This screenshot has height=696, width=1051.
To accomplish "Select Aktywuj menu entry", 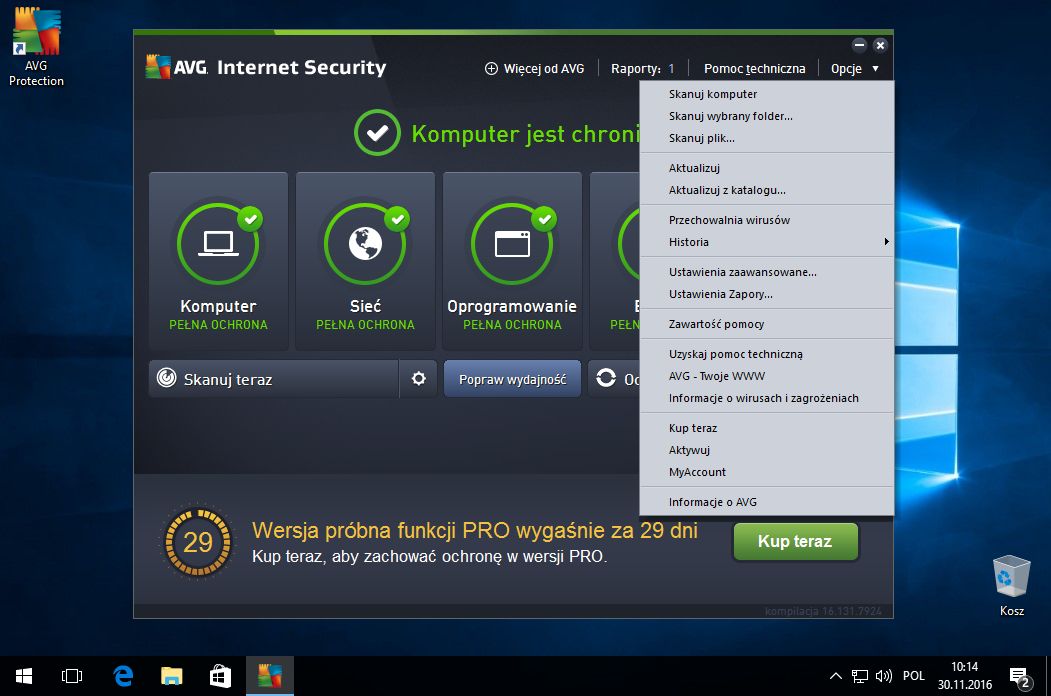I will click(767, 450).
